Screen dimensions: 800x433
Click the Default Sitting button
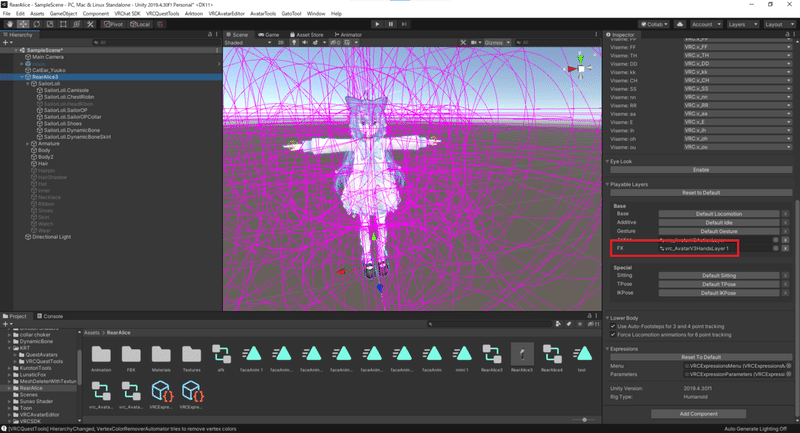[719, 276]
